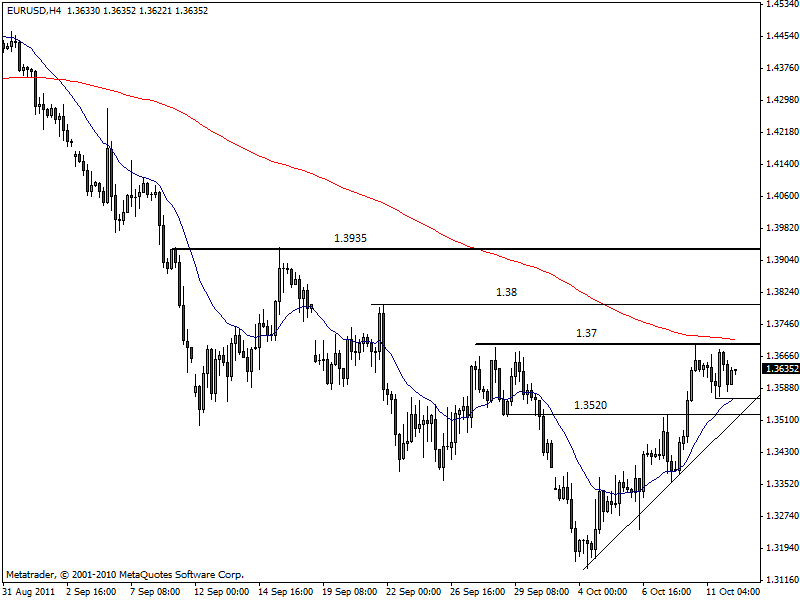Screen dimensions: 800x600
Task: Click the 1.37 resistance level label
Action: [586, 333]
